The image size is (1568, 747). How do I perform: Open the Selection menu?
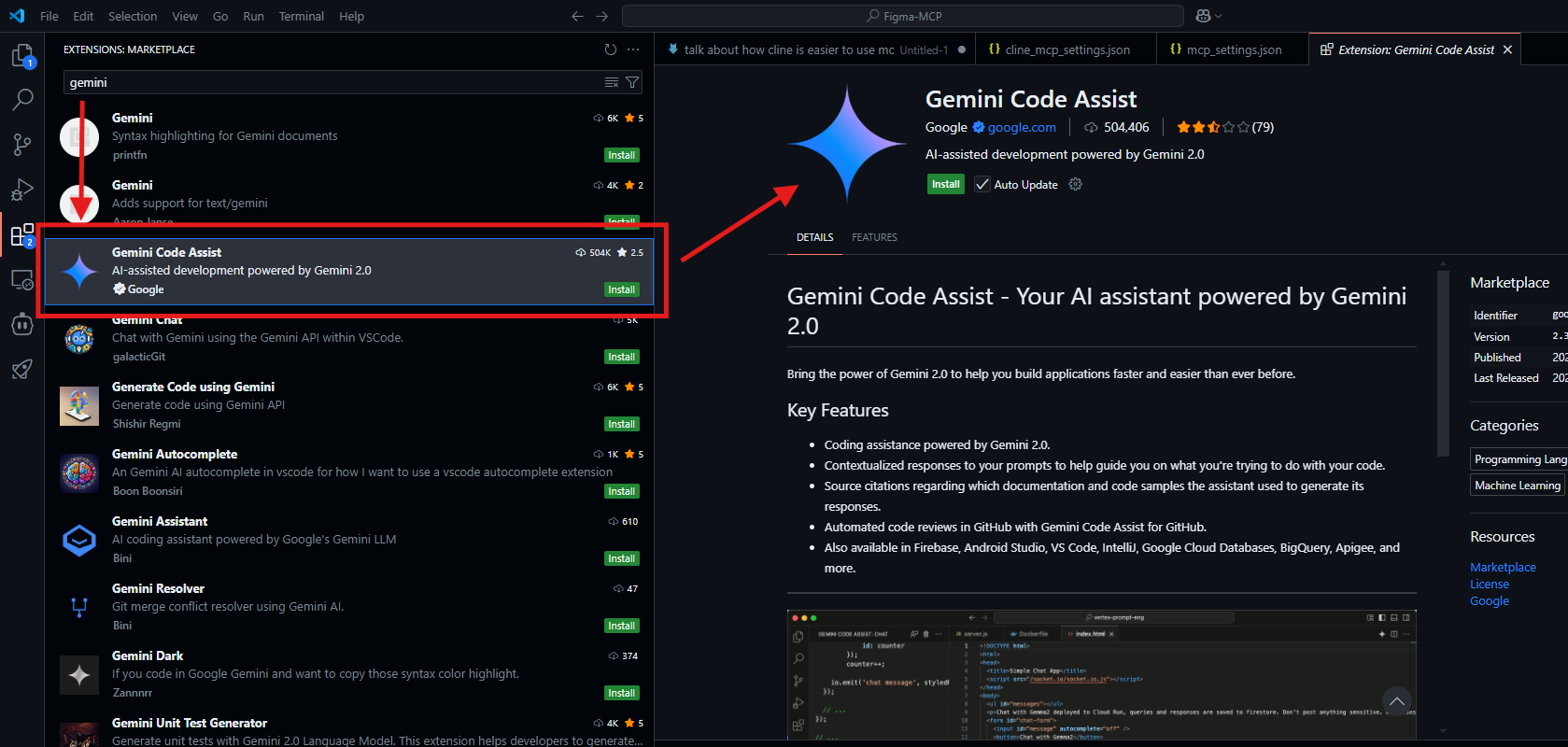tap(133, 16)
